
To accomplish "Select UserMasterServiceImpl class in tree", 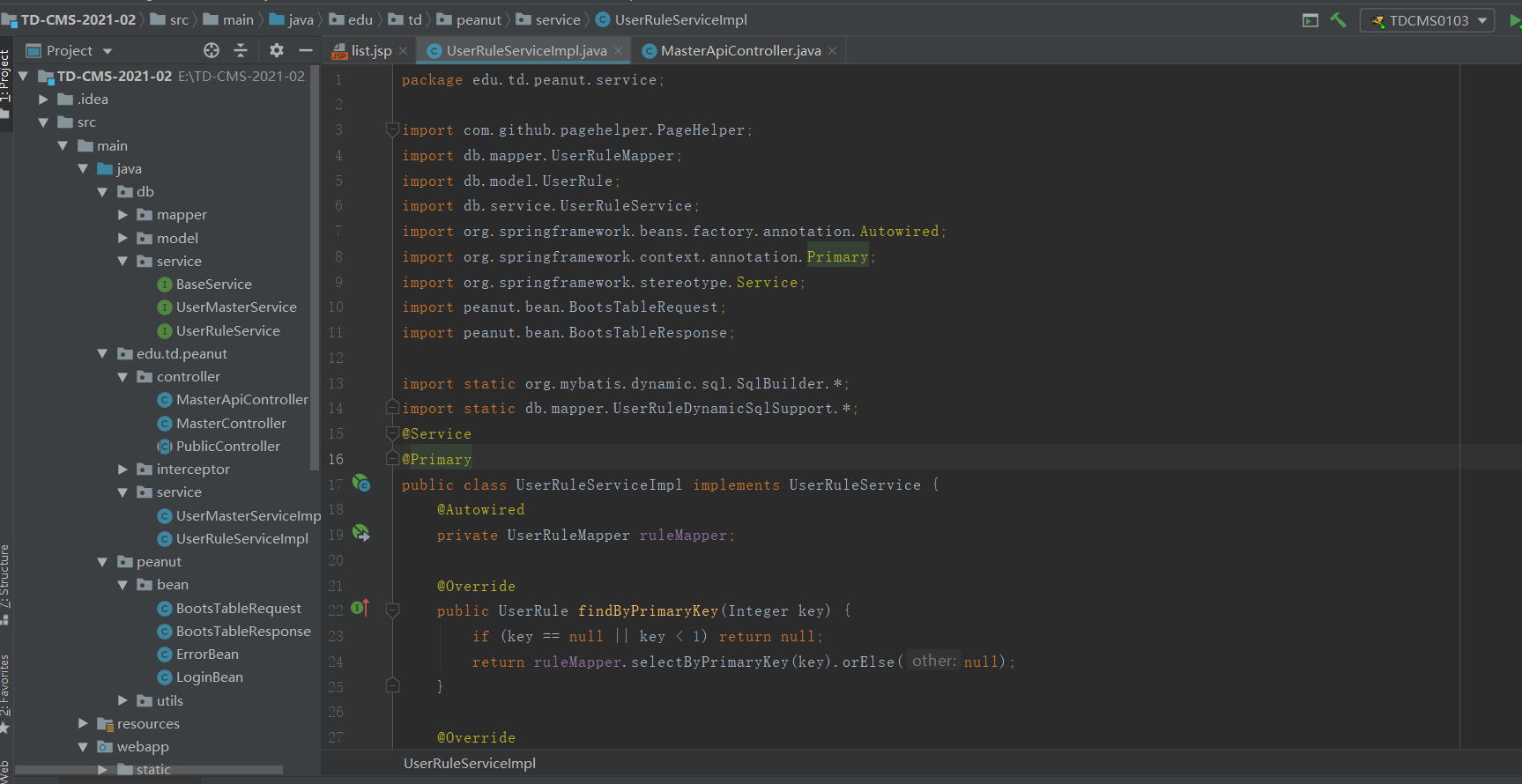I will [239, 516].
